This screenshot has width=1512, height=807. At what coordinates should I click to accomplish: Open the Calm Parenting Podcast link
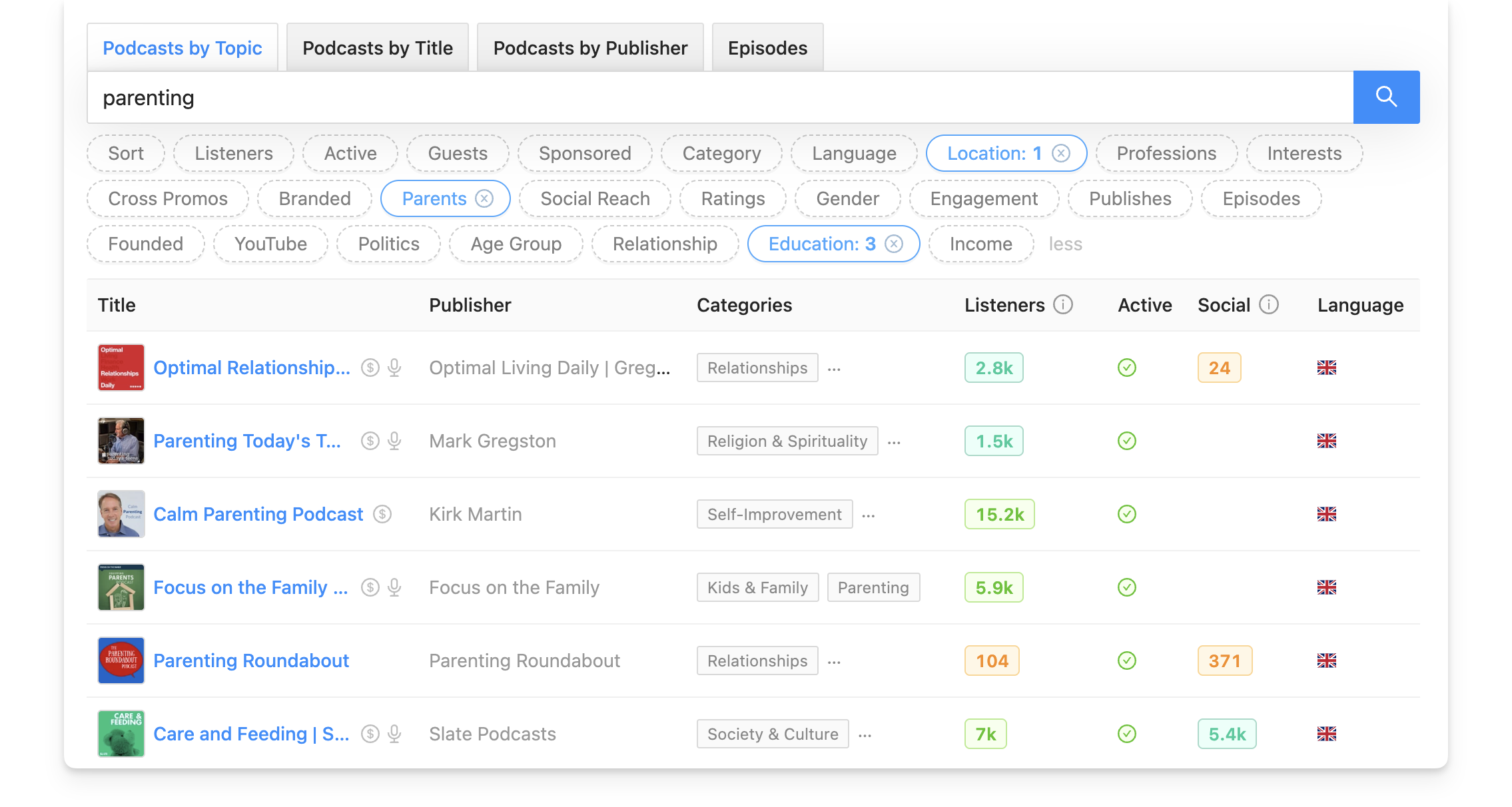[258, 513]
